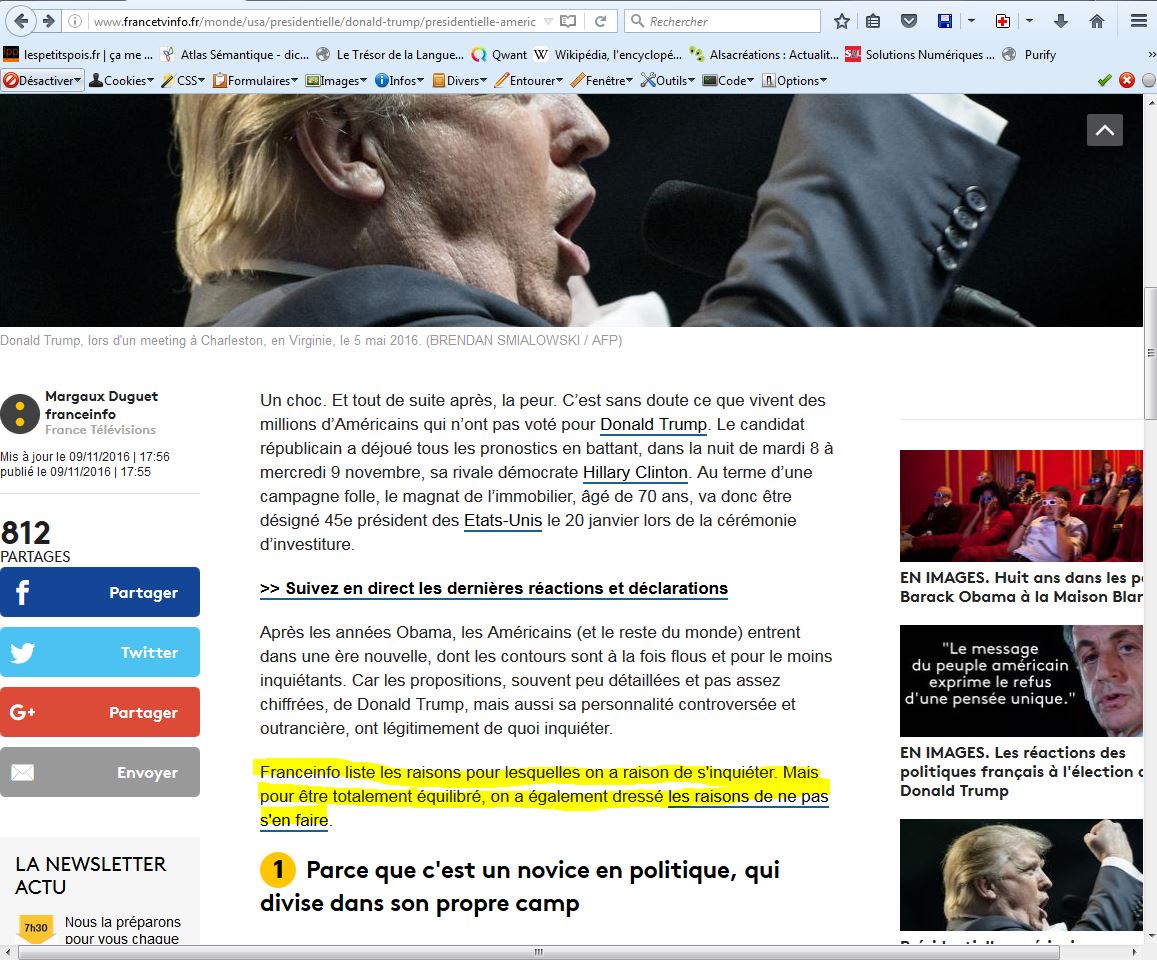Click the franceinfo author avatar
Viewport: 1157px width, 960px height.
tap(20, 413)
